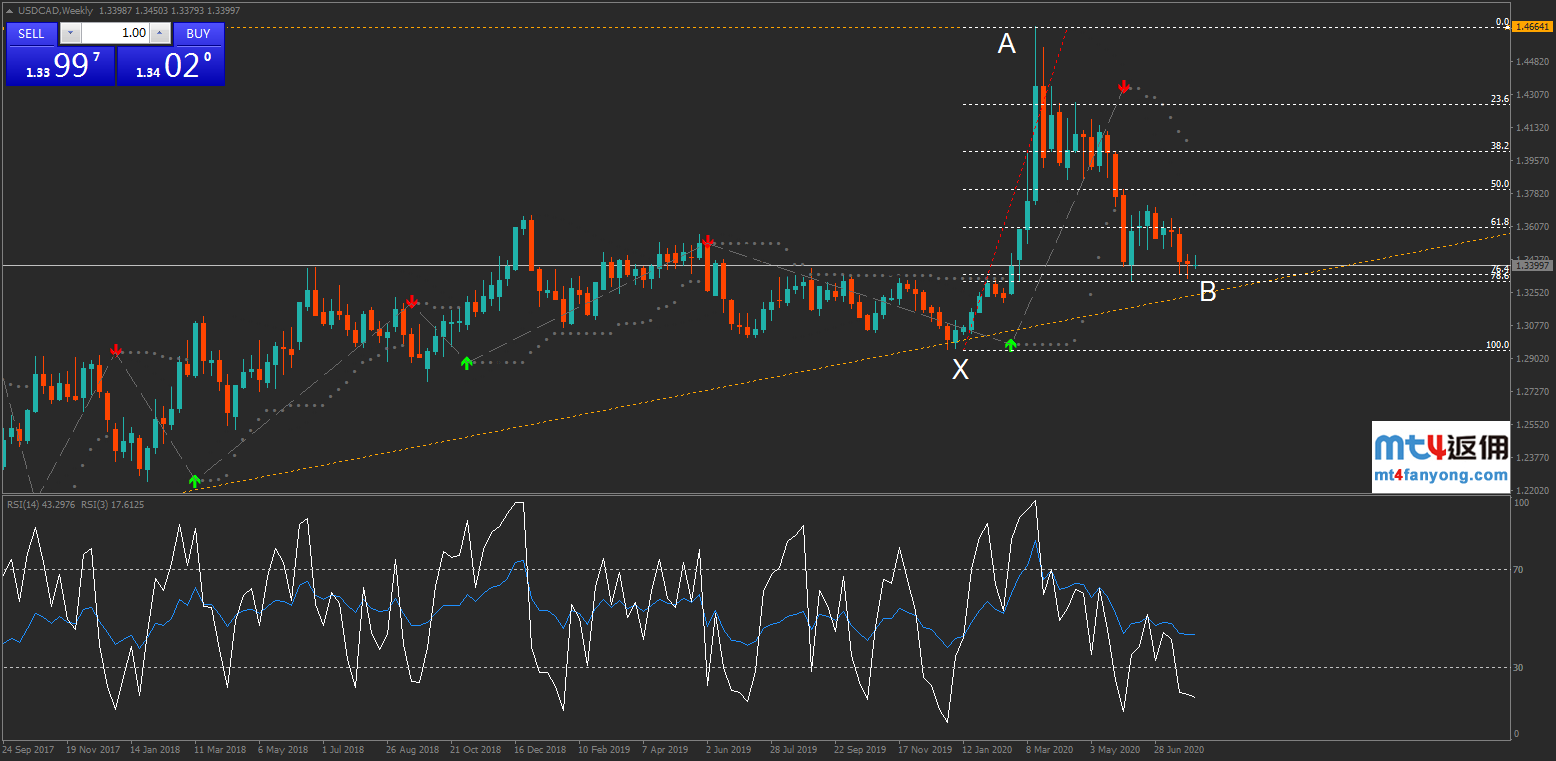Click the BUY button in trading panel
Image resolution: width=1556 pixels, height=761 pixels.
(198, 33)
